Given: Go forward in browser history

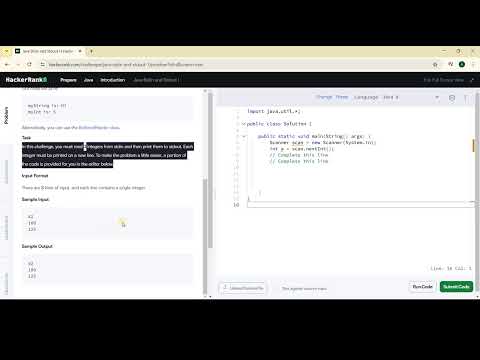Looking at the screenshot, I should point(18,64).
